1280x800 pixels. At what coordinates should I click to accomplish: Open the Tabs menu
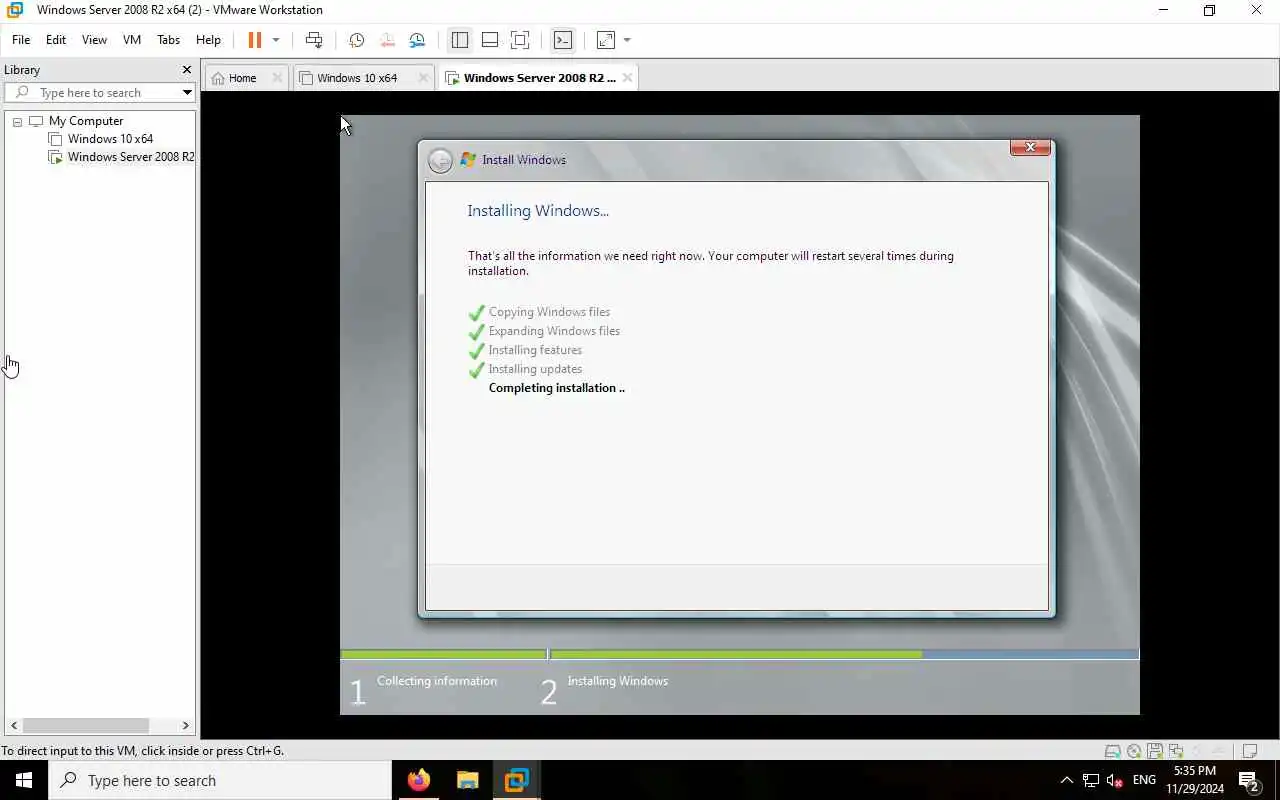click(x=169, y=40)
